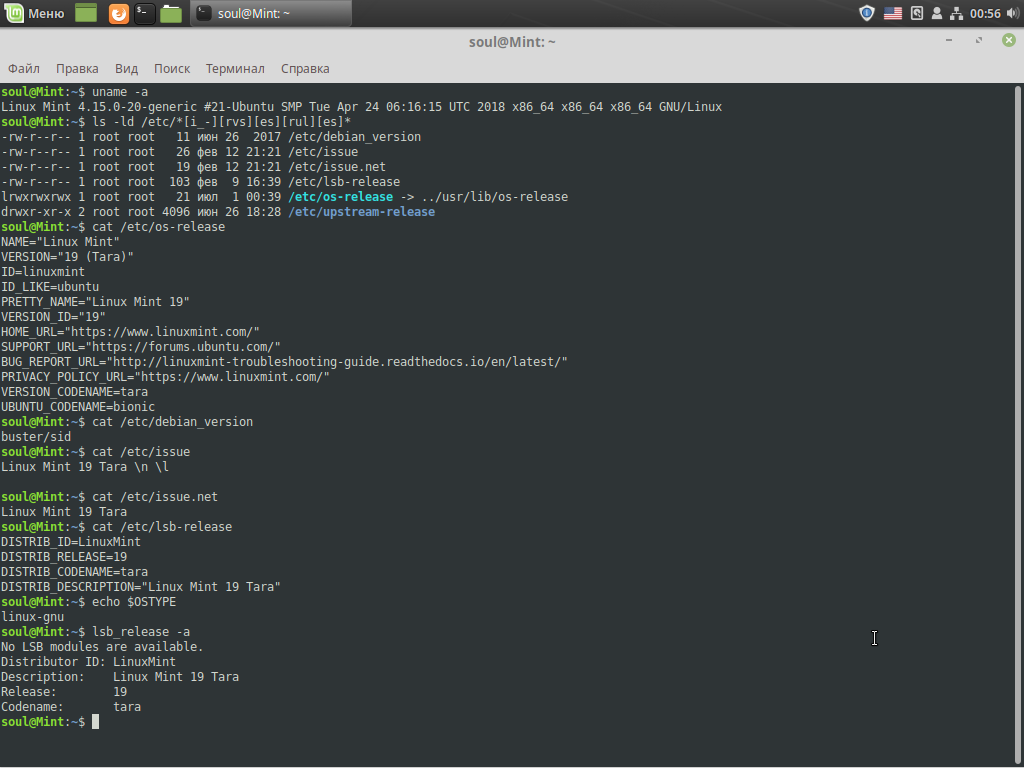
Task: Open the Правка menu
Action: pos(77,69)
